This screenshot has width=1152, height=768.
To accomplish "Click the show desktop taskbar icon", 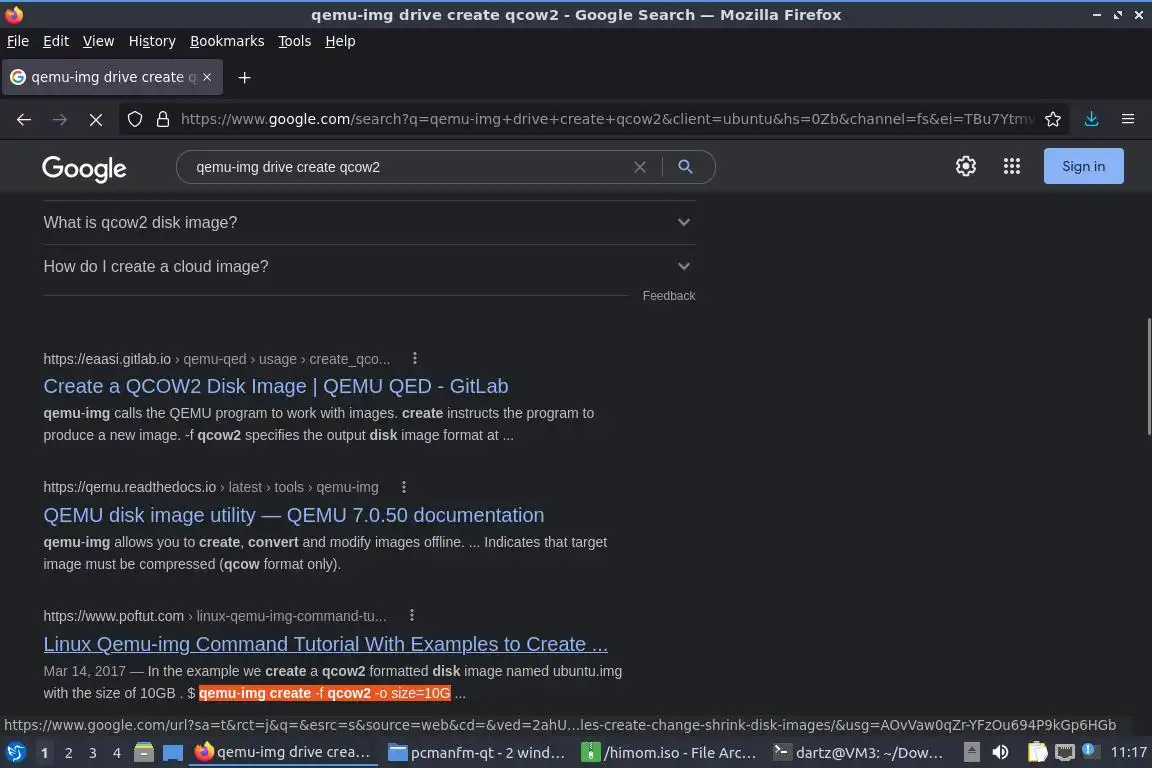I will point(173,753).
